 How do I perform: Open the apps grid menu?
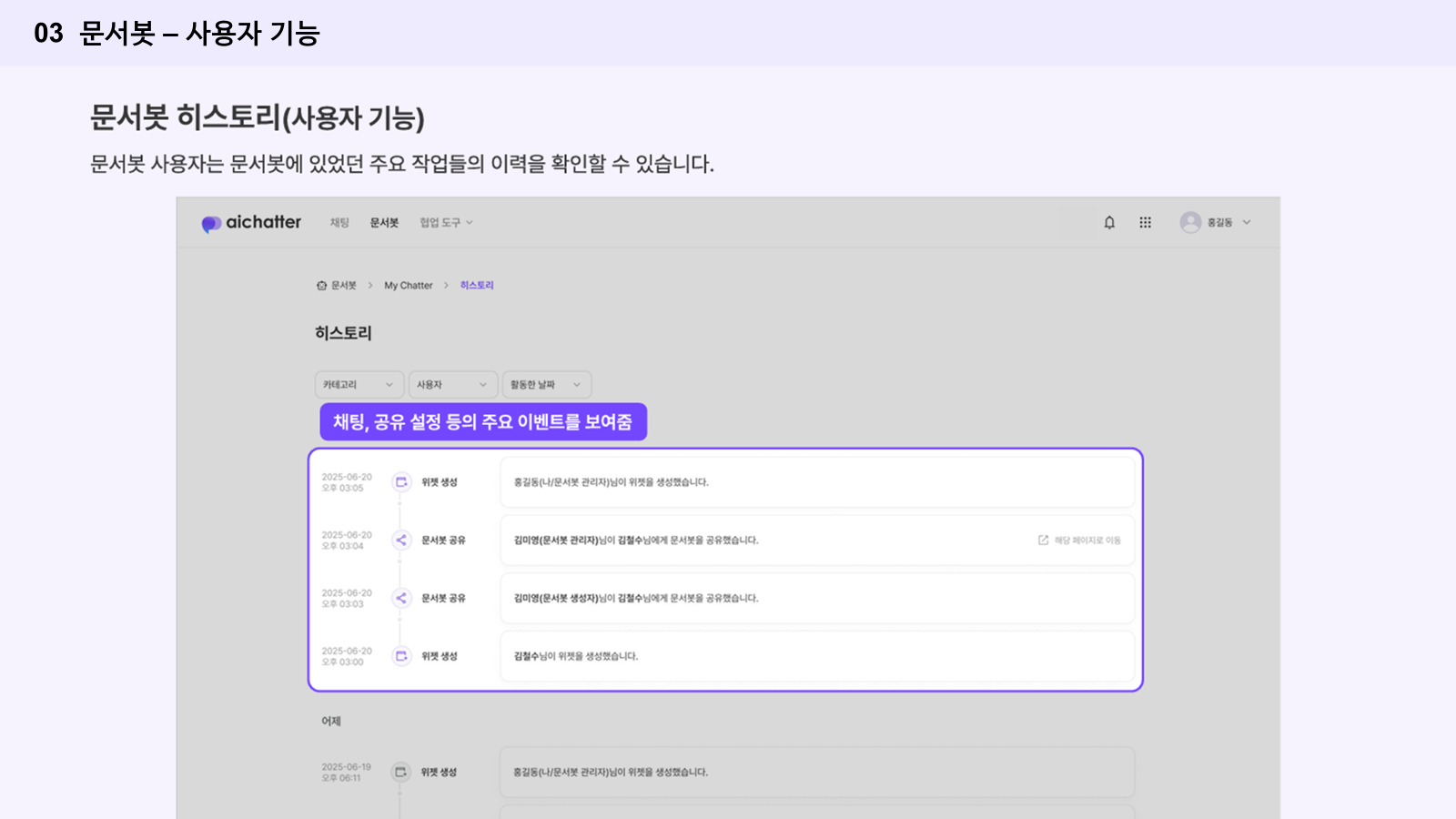(x=1145, y=223)
